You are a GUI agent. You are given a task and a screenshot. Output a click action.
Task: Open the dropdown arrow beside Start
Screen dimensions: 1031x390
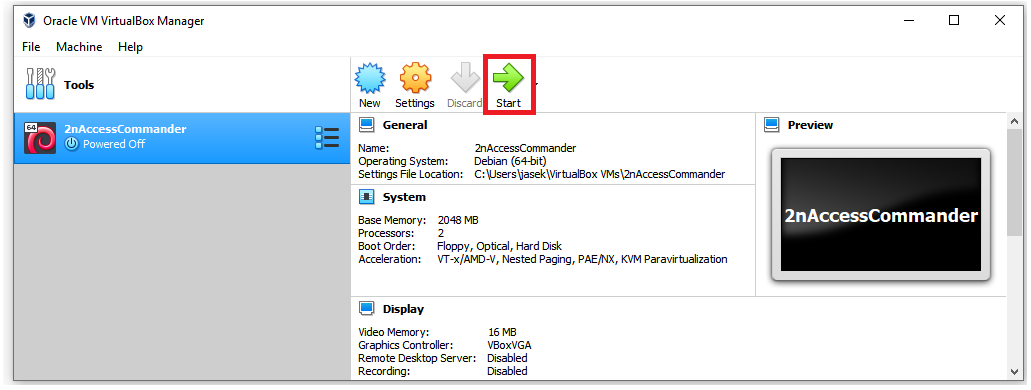pos(537,84)
